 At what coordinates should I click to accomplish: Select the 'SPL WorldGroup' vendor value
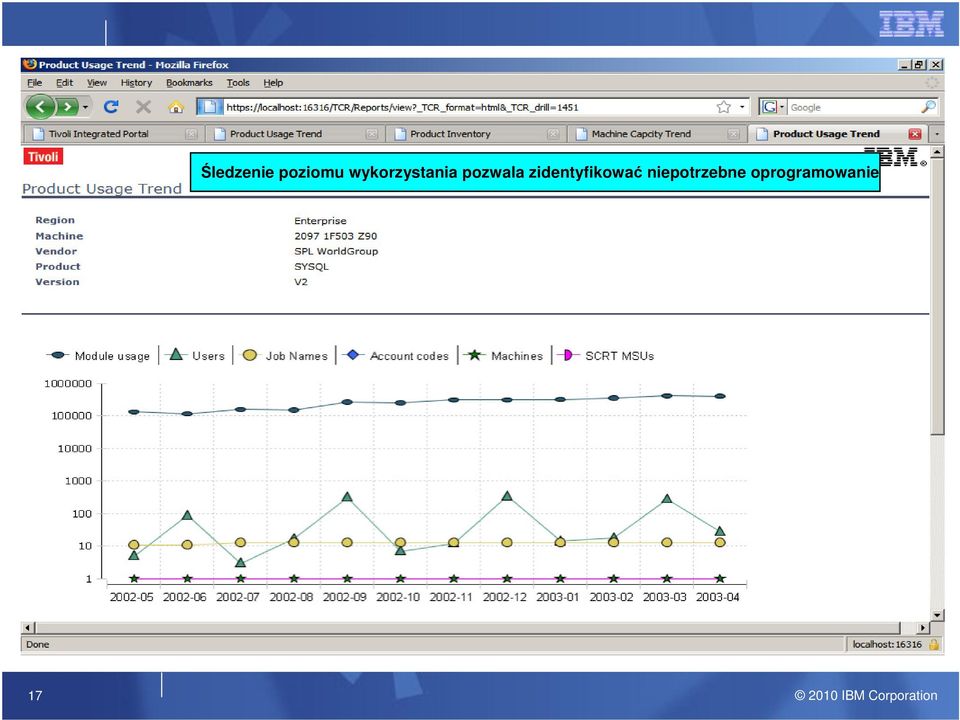point(336,251)
